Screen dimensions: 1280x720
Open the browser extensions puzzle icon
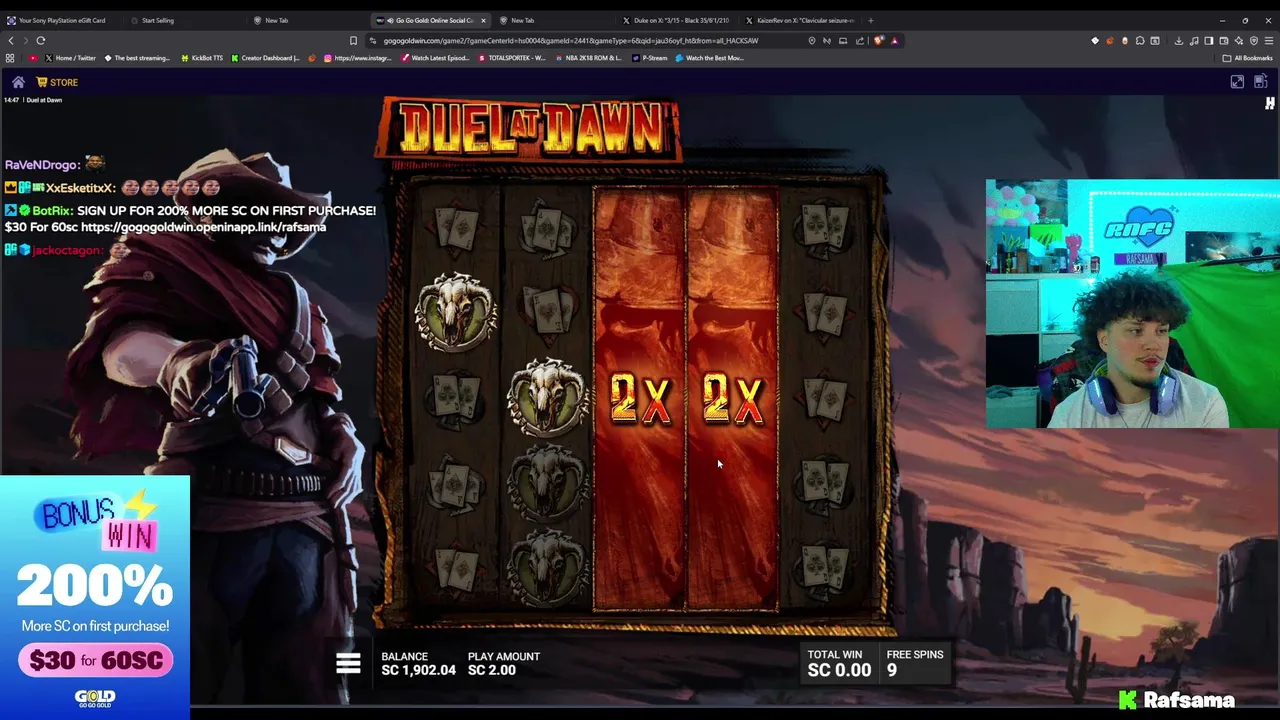click(1140, 41)
